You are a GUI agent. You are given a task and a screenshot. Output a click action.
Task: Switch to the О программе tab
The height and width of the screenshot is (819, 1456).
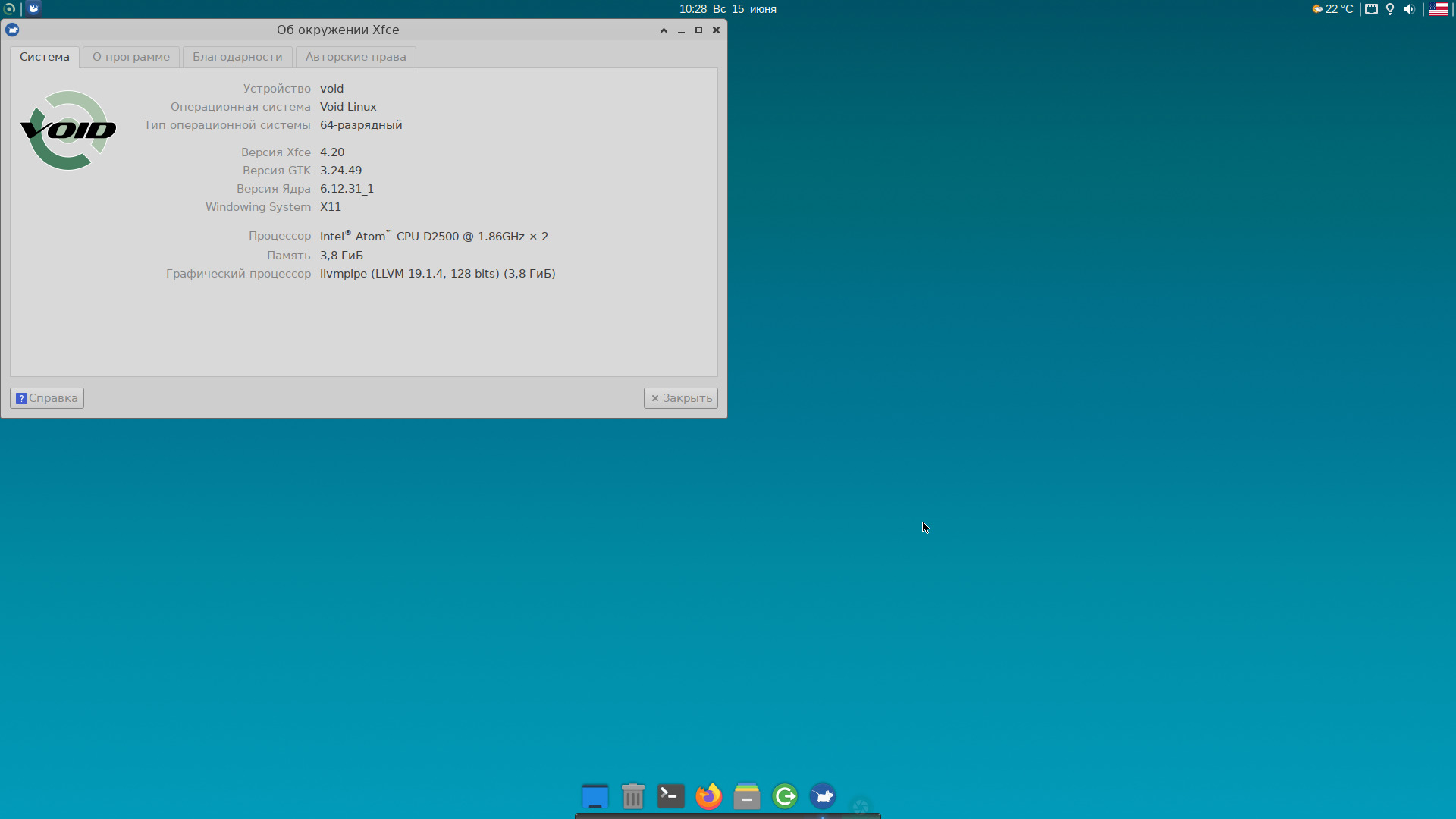[131, 57]
